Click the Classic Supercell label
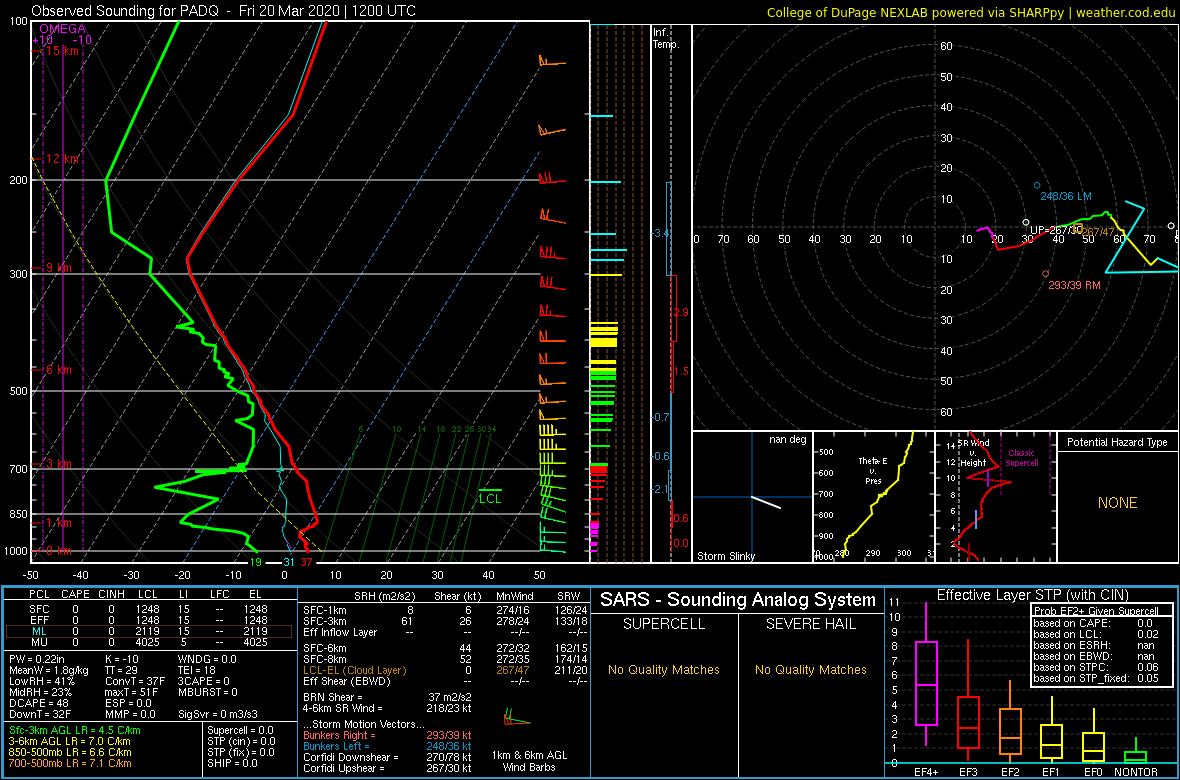The height and width of the screenshot is (780, 1180). [x=1022, y=458]
